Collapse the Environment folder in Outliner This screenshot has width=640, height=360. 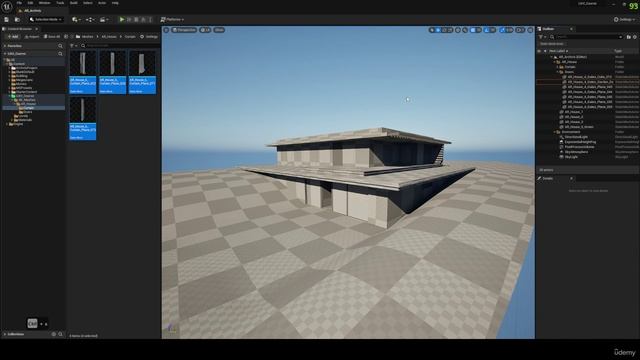[x=554, y=132]
